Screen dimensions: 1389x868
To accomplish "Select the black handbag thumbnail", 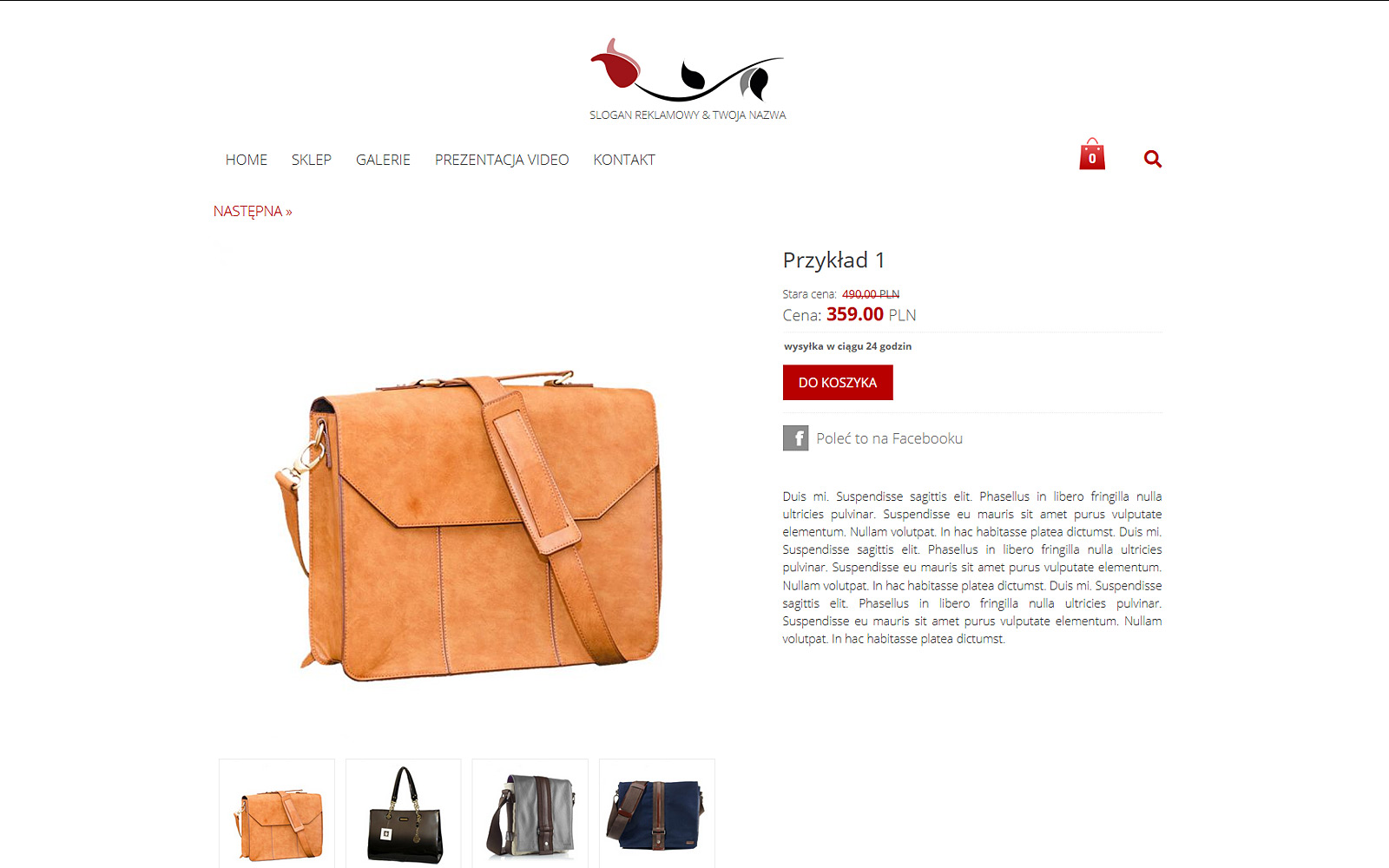I will 404,813.
